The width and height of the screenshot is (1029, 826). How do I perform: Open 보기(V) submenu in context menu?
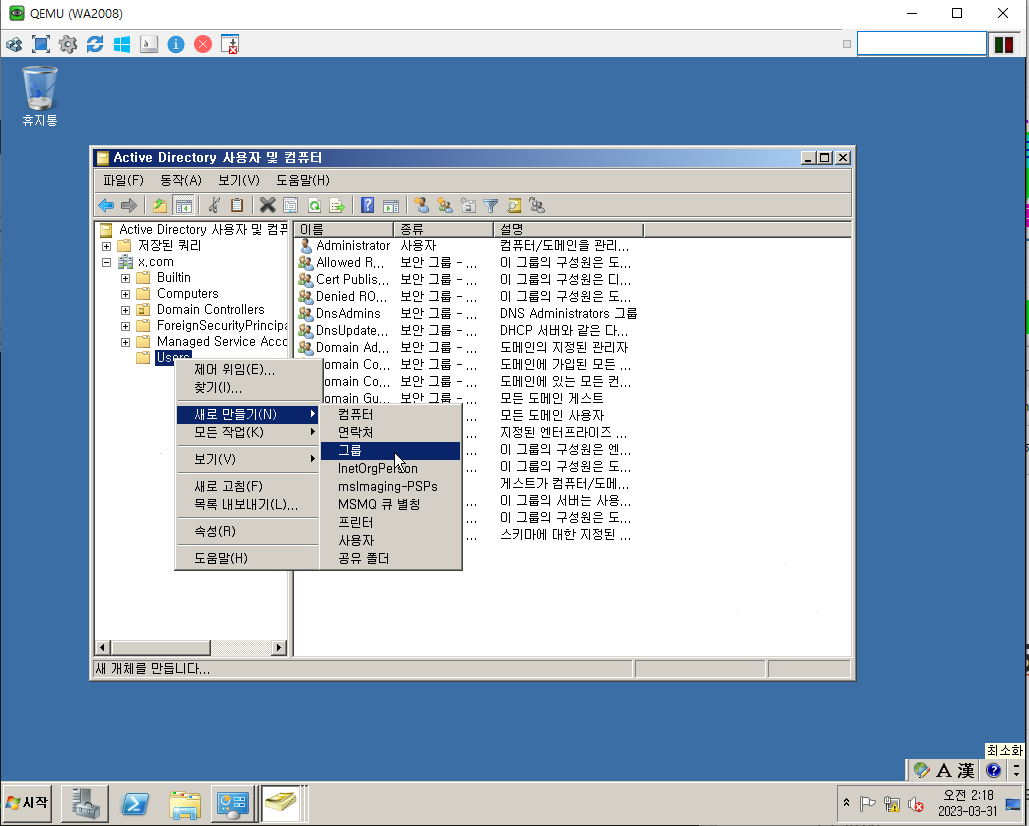pyautogui.click(x=247, y=459)
